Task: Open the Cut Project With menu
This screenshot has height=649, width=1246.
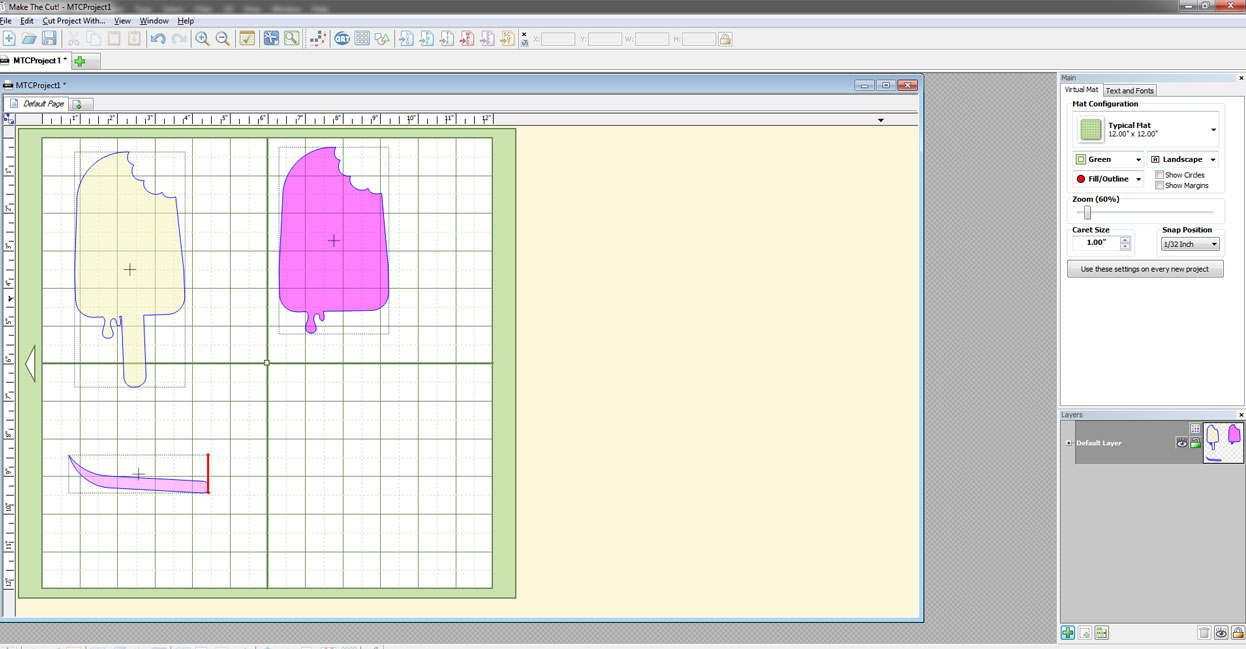Action: pos(73,21)
